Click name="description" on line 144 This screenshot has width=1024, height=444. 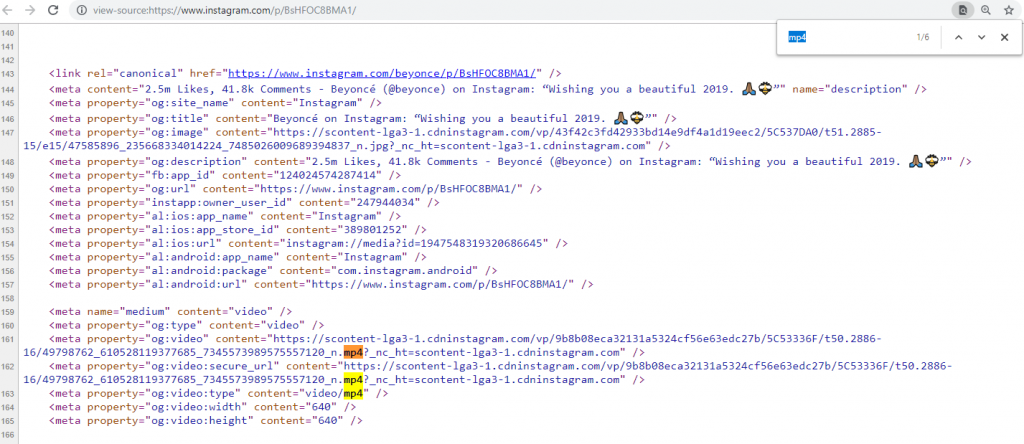coord(850,89)
